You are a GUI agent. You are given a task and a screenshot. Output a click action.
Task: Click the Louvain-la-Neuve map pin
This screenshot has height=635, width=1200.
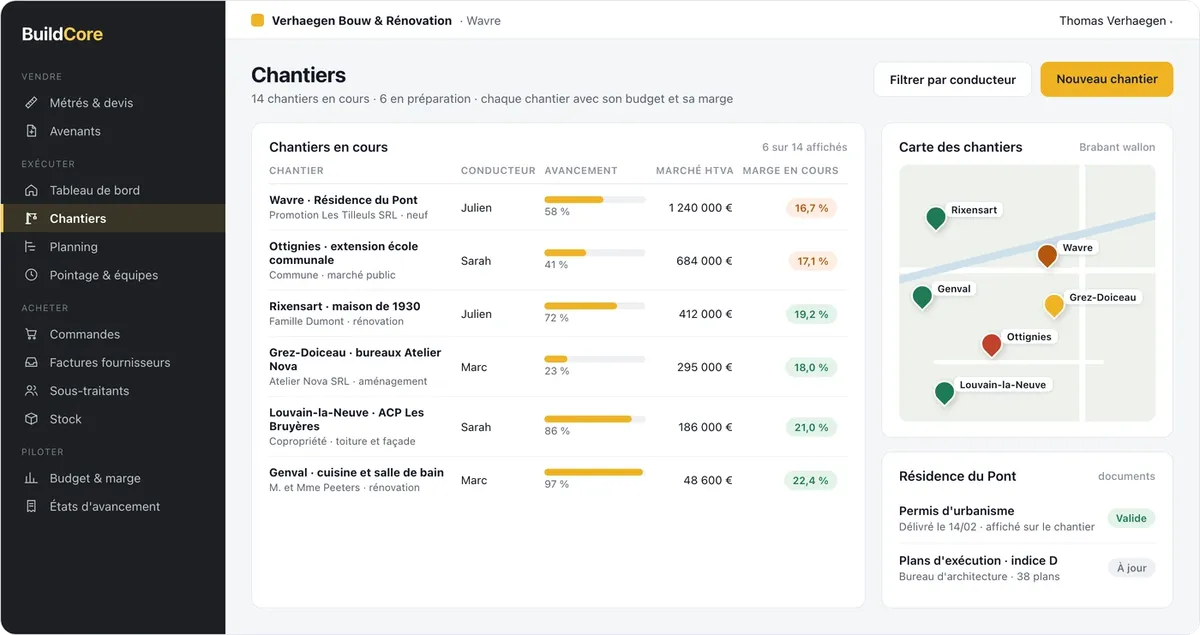(x=944, y=392)
